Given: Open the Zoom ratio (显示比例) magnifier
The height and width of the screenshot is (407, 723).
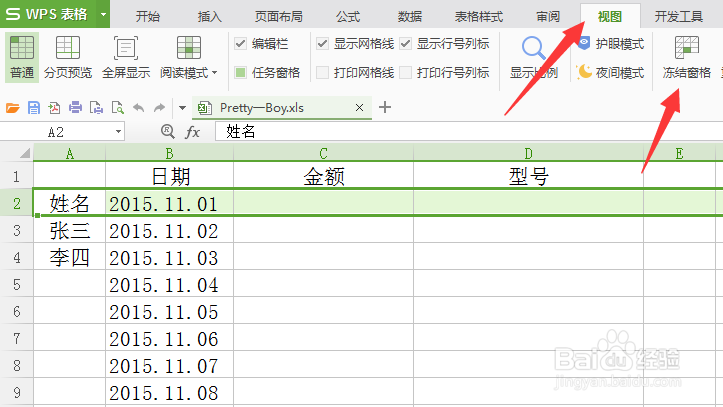Looking at the screenshot, I should (533, 48).
